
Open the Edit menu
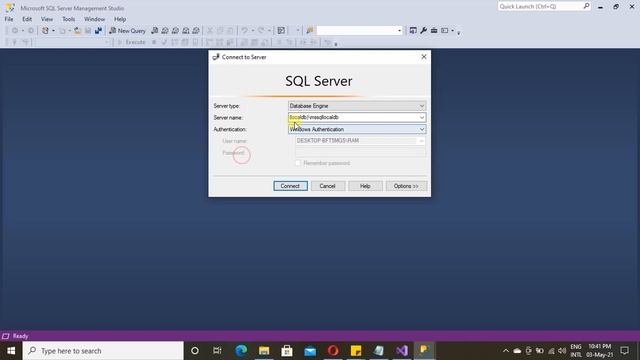(27, 19)
